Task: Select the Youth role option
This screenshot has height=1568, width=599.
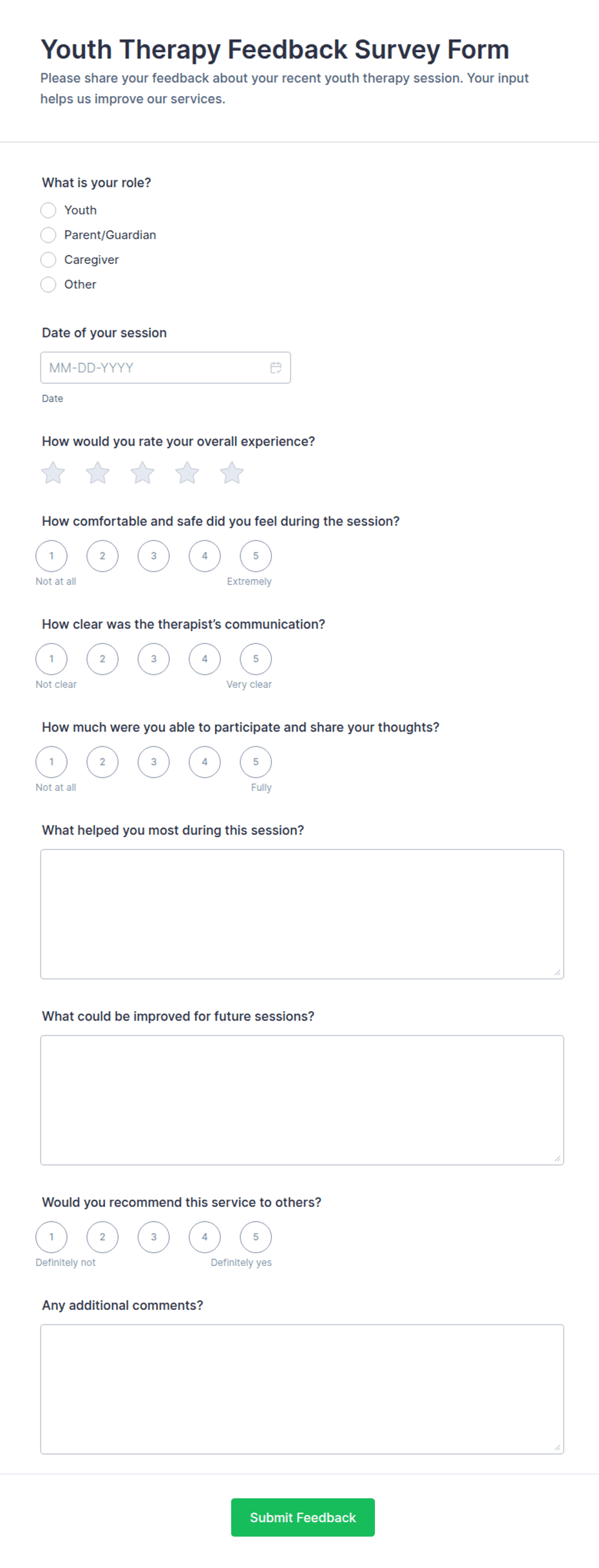Action: (x=48, y=211)
